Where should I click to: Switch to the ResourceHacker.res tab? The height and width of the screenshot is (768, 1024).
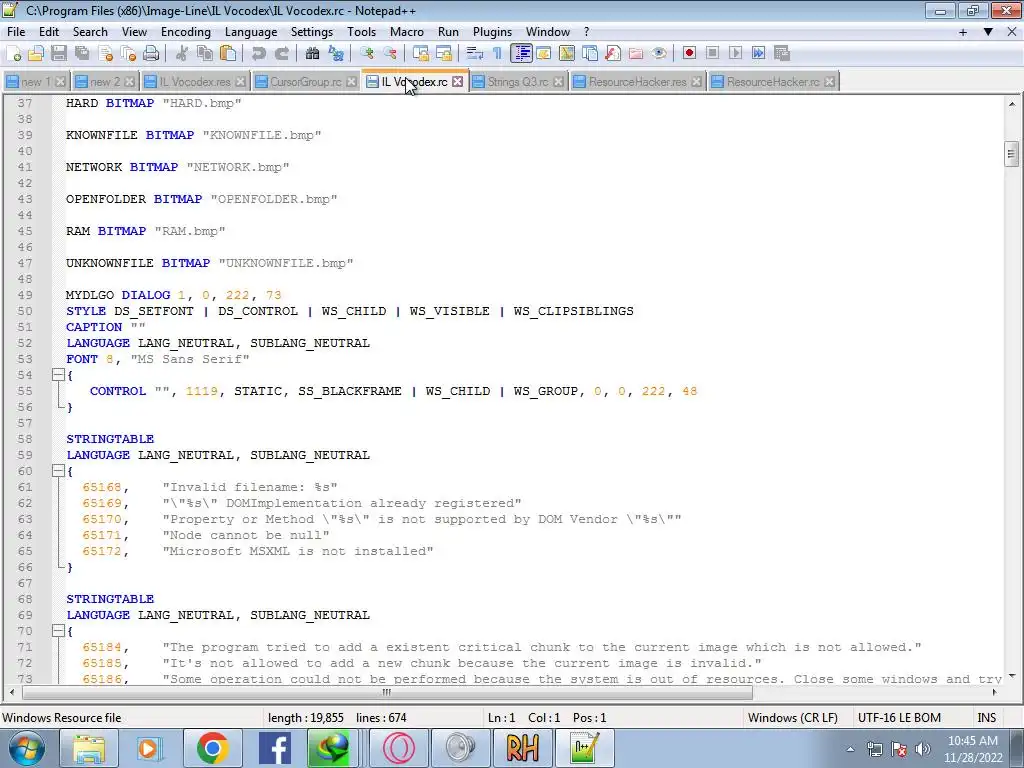coord(637,82)
